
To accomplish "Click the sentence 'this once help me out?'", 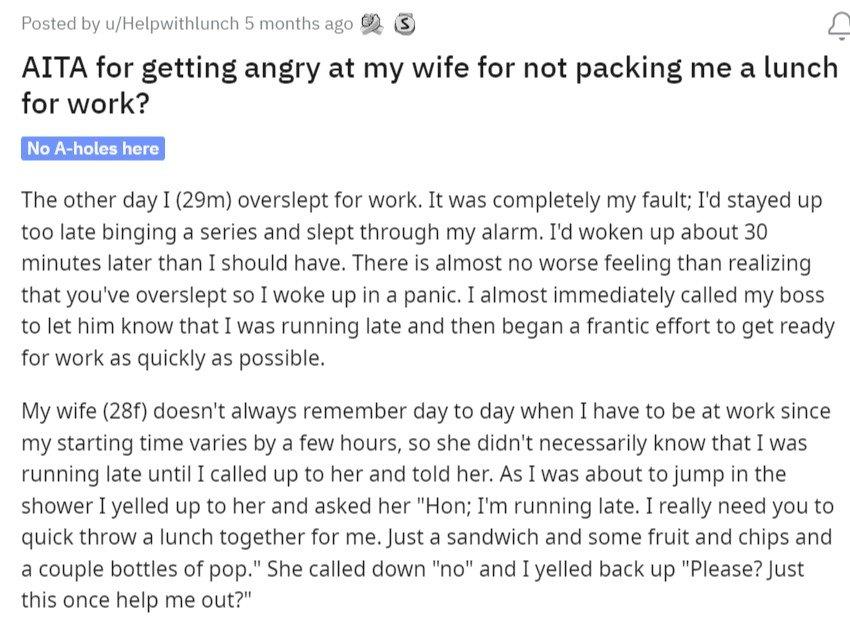I will [x=137, y=600].
